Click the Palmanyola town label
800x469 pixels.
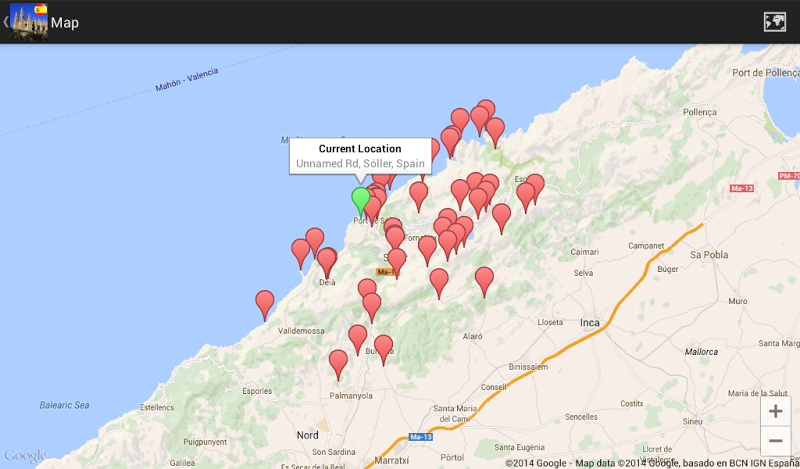351,396
